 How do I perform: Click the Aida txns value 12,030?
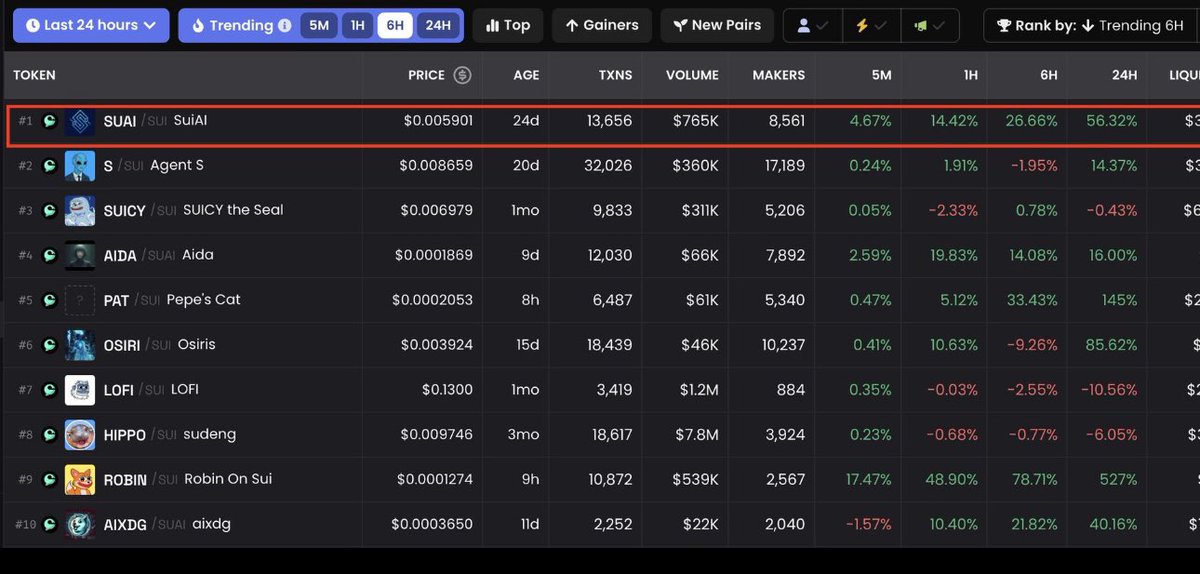tap(609, 256)
